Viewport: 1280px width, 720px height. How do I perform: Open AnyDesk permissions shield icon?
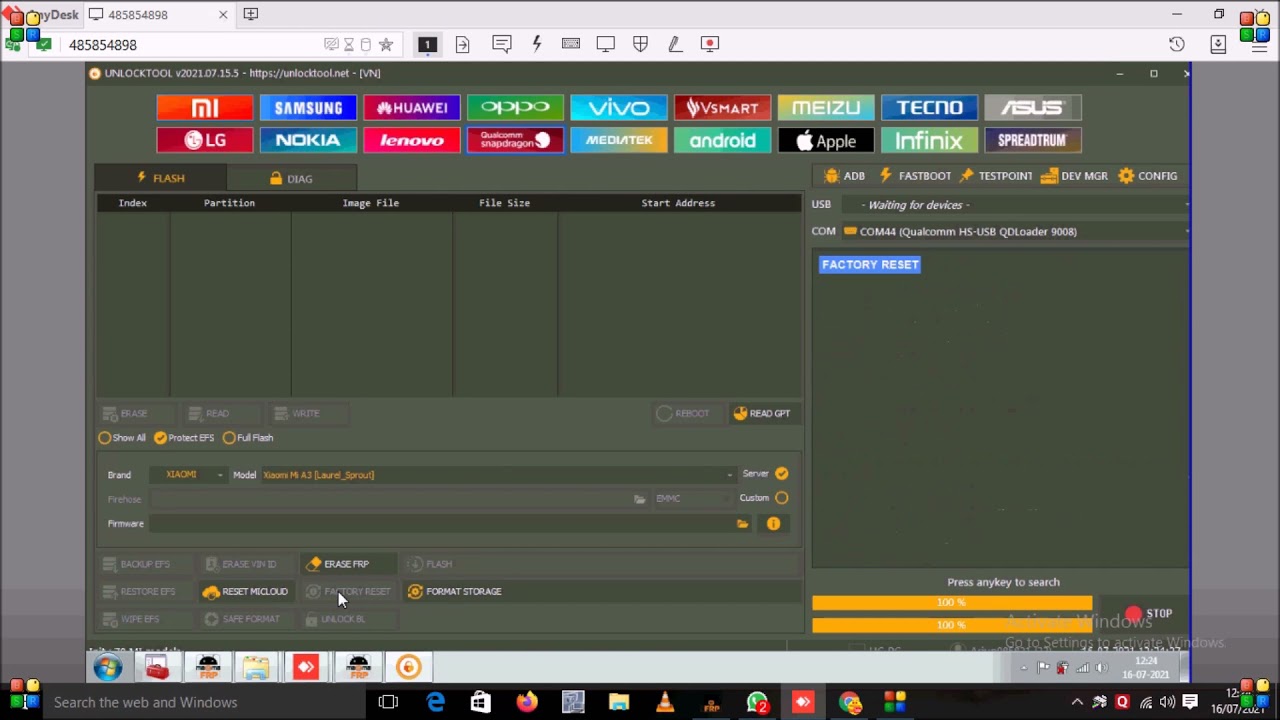coord(641,44)
